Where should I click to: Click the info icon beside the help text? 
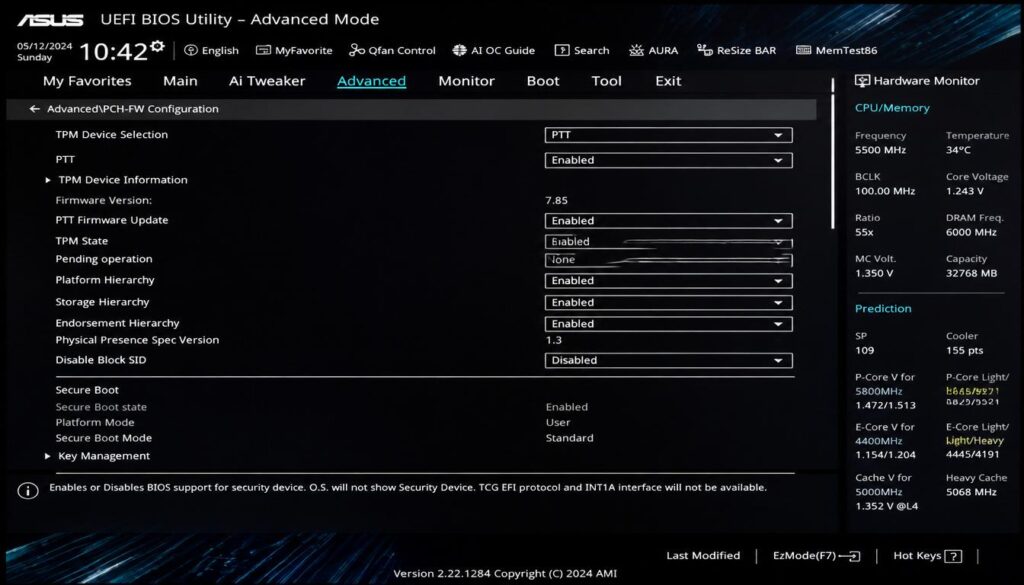(x=27, y=491)
